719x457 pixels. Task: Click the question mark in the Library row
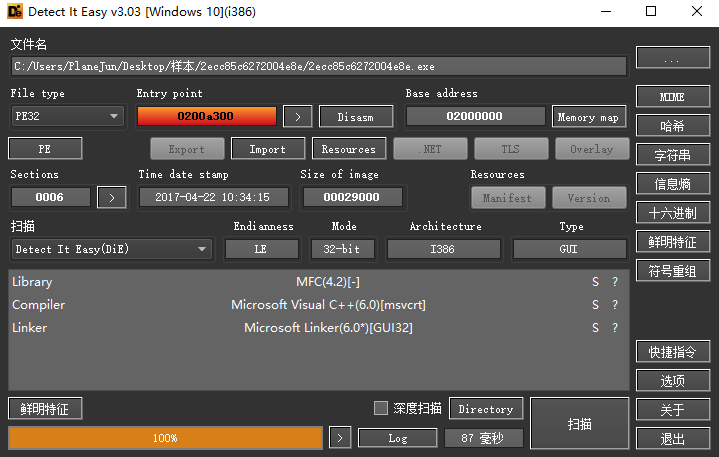615,282
